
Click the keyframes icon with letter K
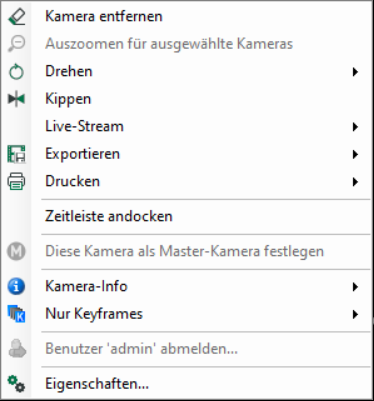click(x=16, y=314)
